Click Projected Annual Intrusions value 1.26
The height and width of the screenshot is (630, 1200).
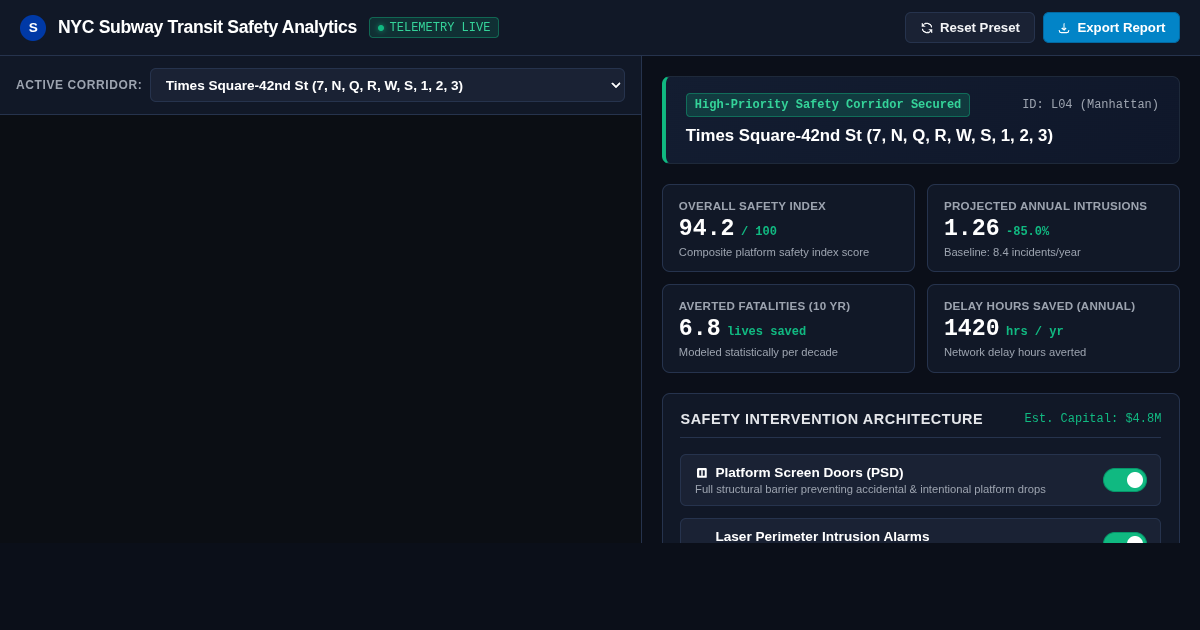pyautogui.click(x=971, y=229)
